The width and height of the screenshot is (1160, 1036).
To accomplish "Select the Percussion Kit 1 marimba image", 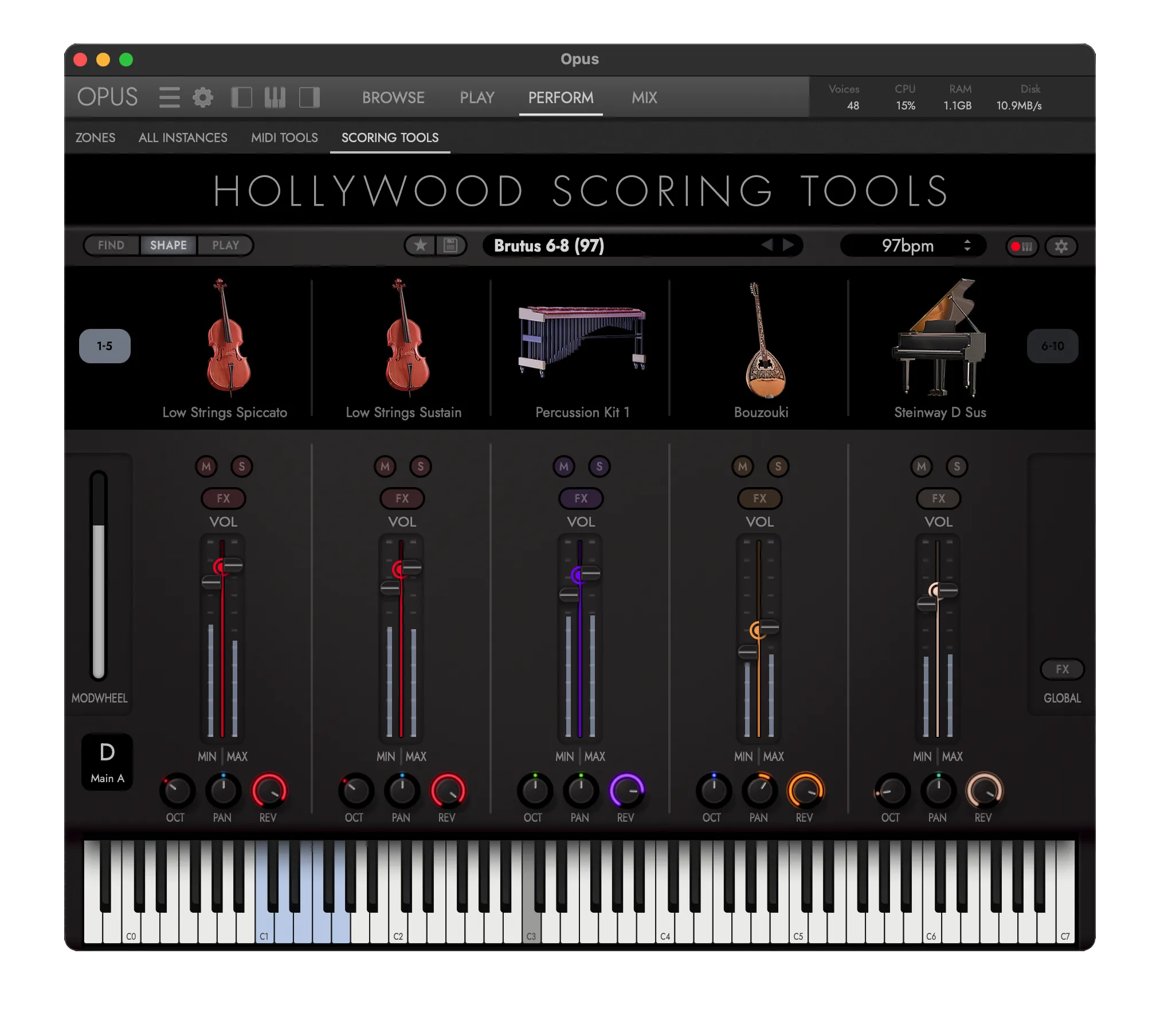I will point(582,341).
